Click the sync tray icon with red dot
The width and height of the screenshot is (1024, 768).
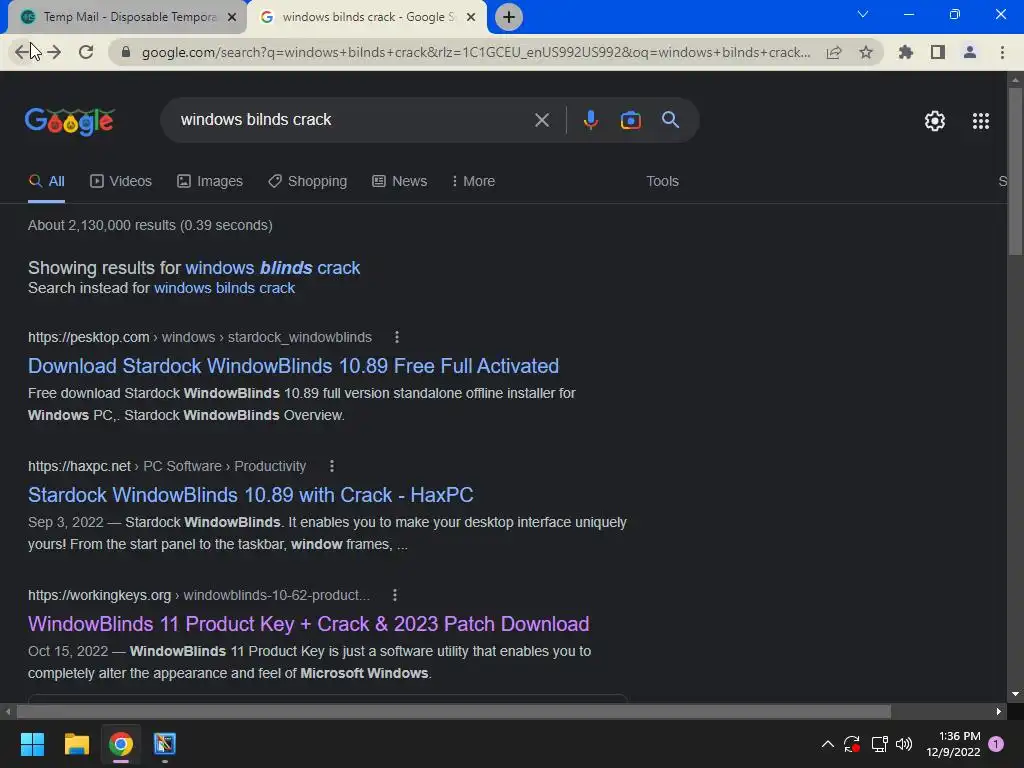852,744
